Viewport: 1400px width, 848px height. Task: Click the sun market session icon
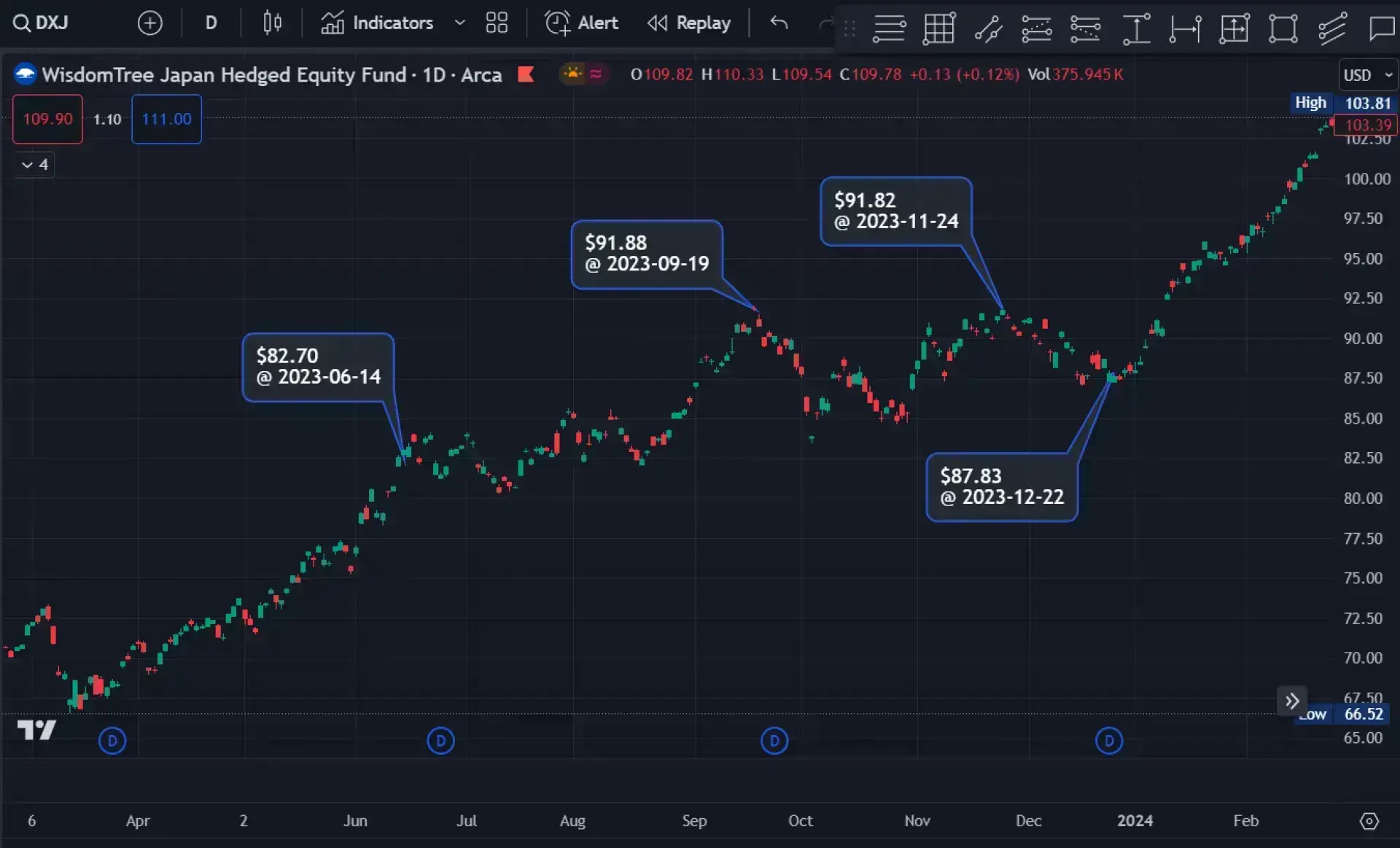coord(573,74)
